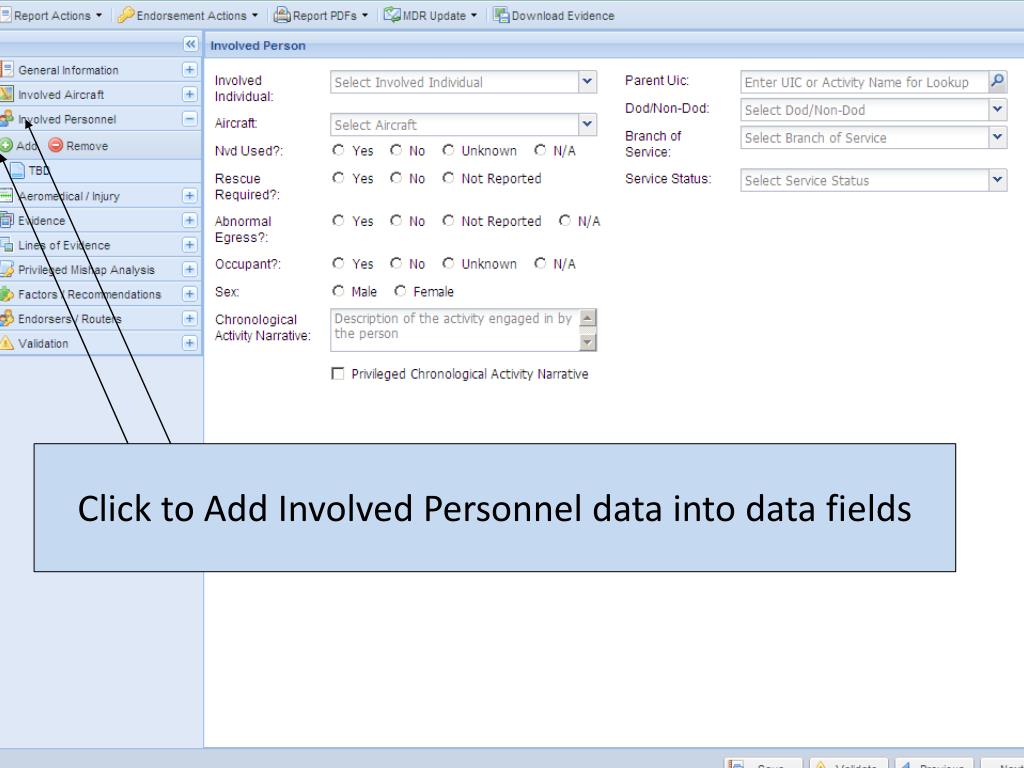Click narrative scrollbar down arrow

[588, 342]
